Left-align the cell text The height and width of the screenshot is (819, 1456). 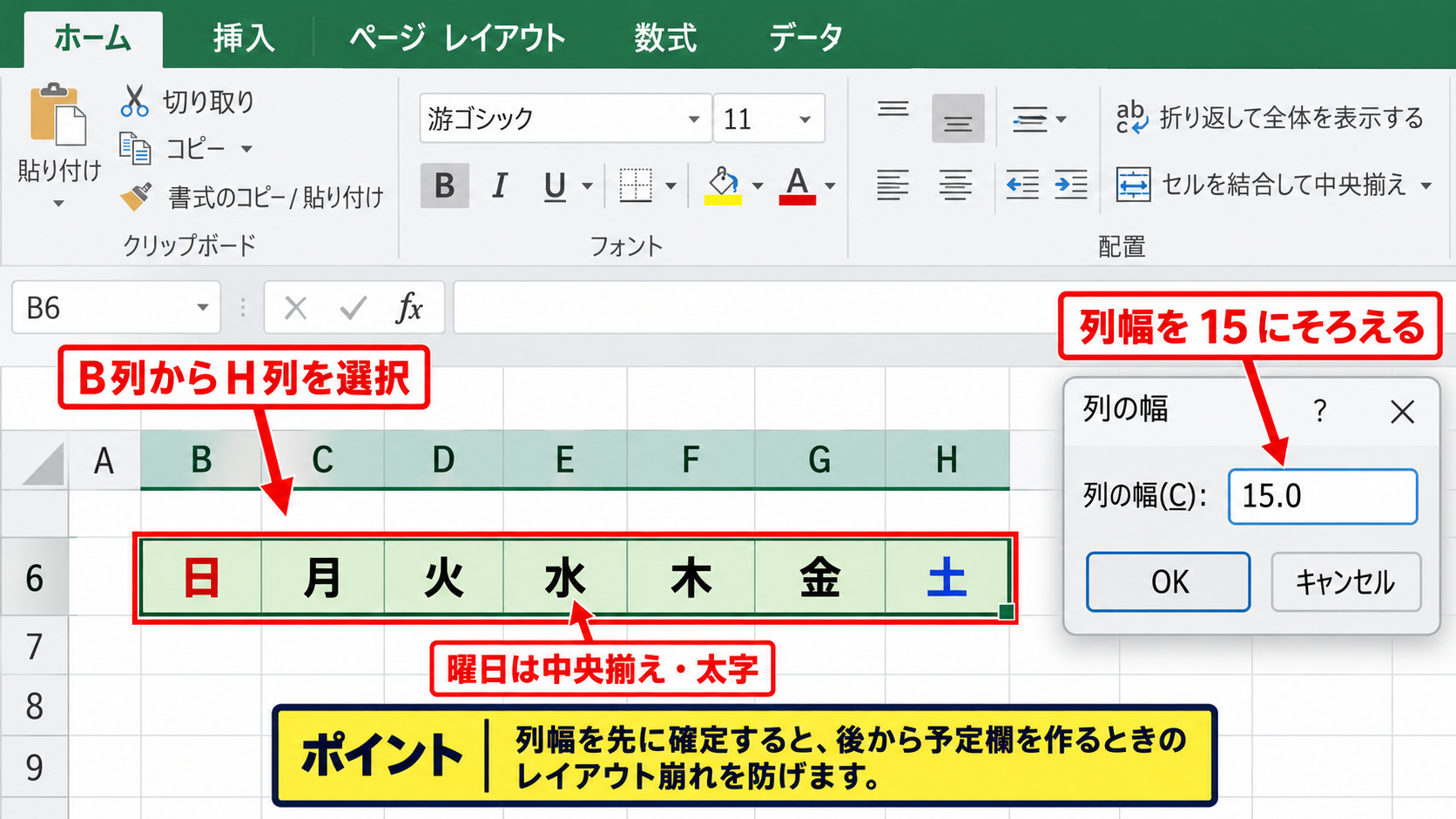[893, 185]
